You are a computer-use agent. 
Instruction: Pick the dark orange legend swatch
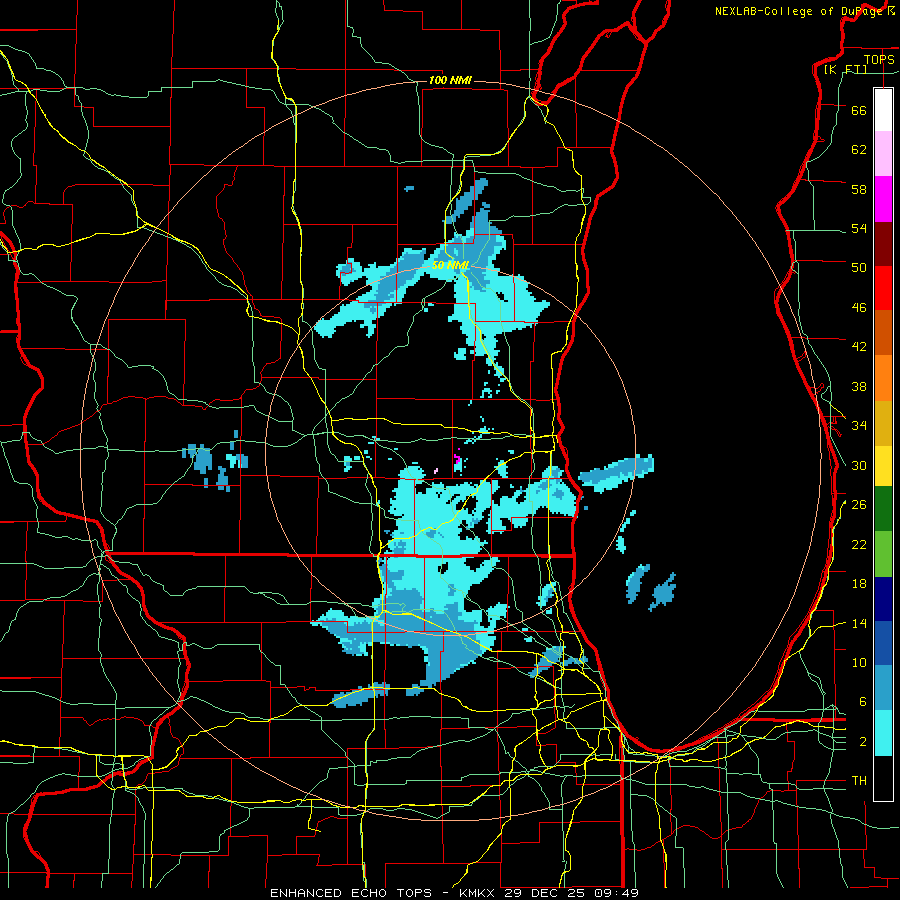[883, 333]
